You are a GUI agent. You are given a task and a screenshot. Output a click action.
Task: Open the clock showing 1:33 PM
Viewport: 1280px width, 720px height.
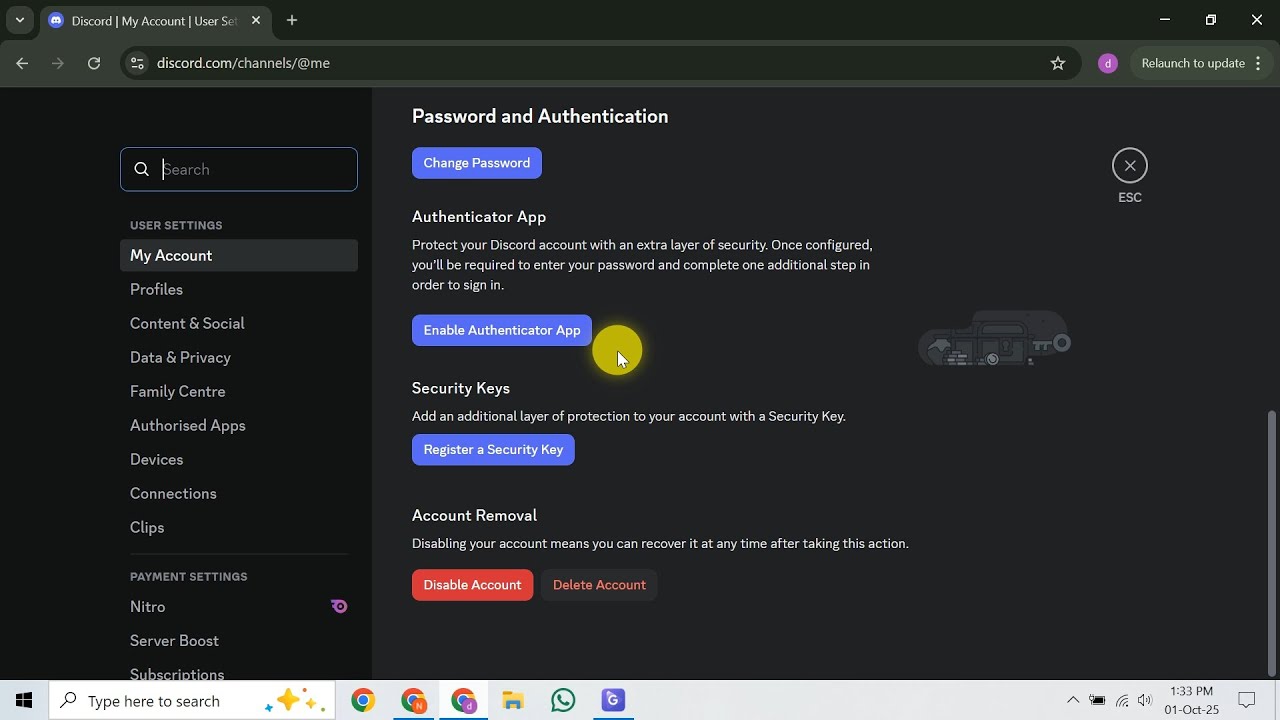1191,700
